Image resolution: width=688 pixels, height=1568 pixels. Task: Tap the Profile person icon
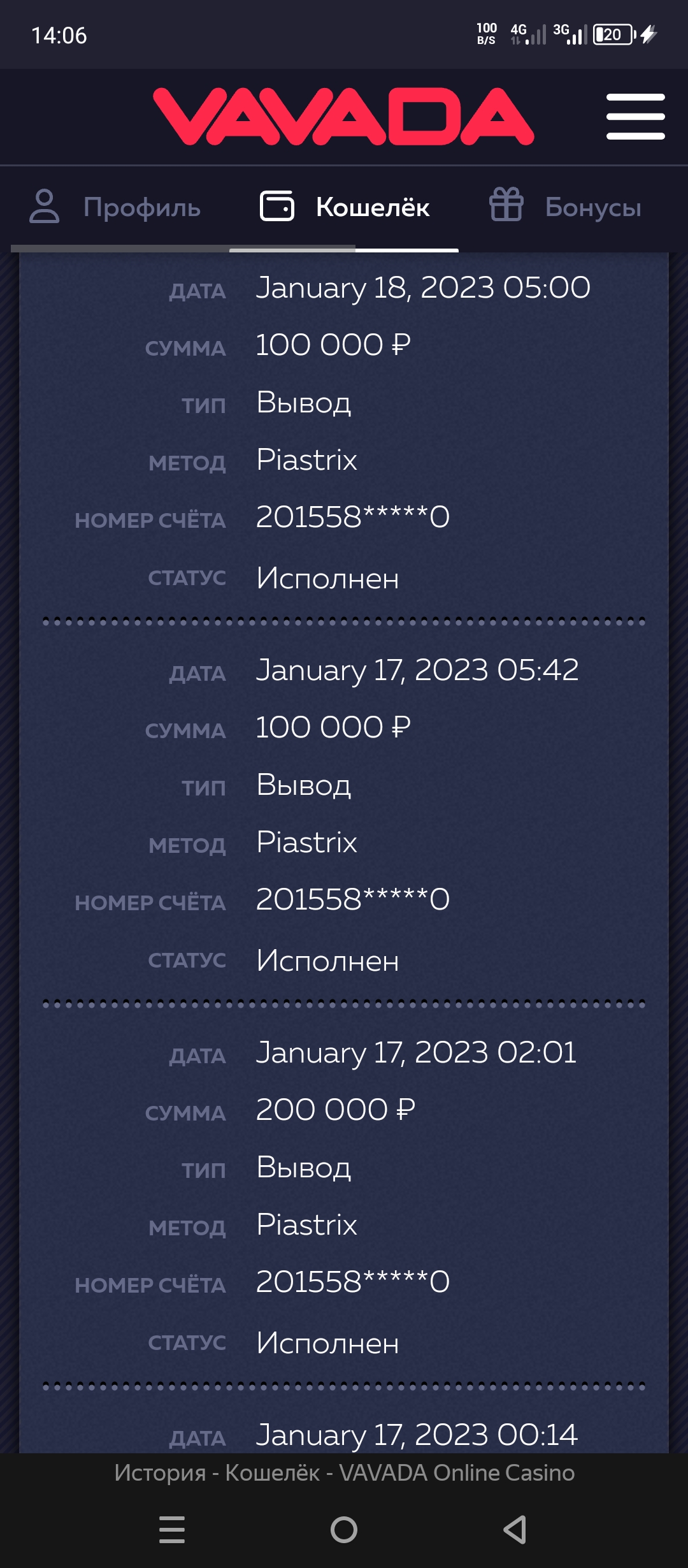[x=44, y=207]
